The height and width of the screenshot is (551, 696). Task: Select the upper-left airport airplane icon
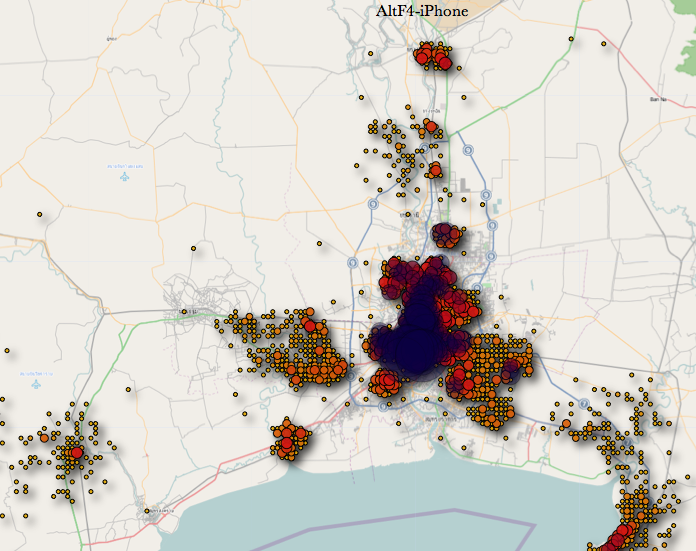point(124,177)
